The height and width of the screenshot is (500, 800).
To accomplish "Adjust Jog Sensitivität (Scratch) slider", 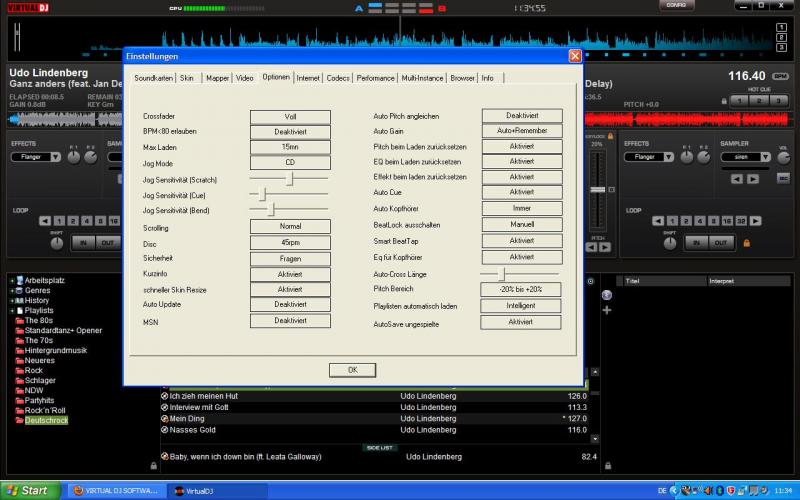I will 289,179.
